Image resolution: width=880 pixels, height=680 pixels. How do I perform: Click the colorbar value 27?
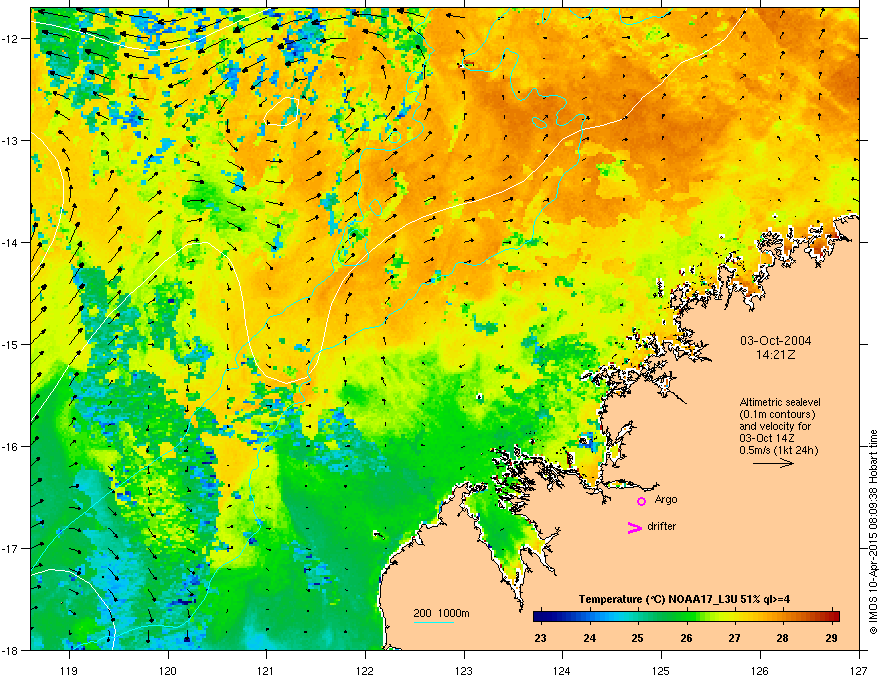pyautogui.click(x=735, y=638)
